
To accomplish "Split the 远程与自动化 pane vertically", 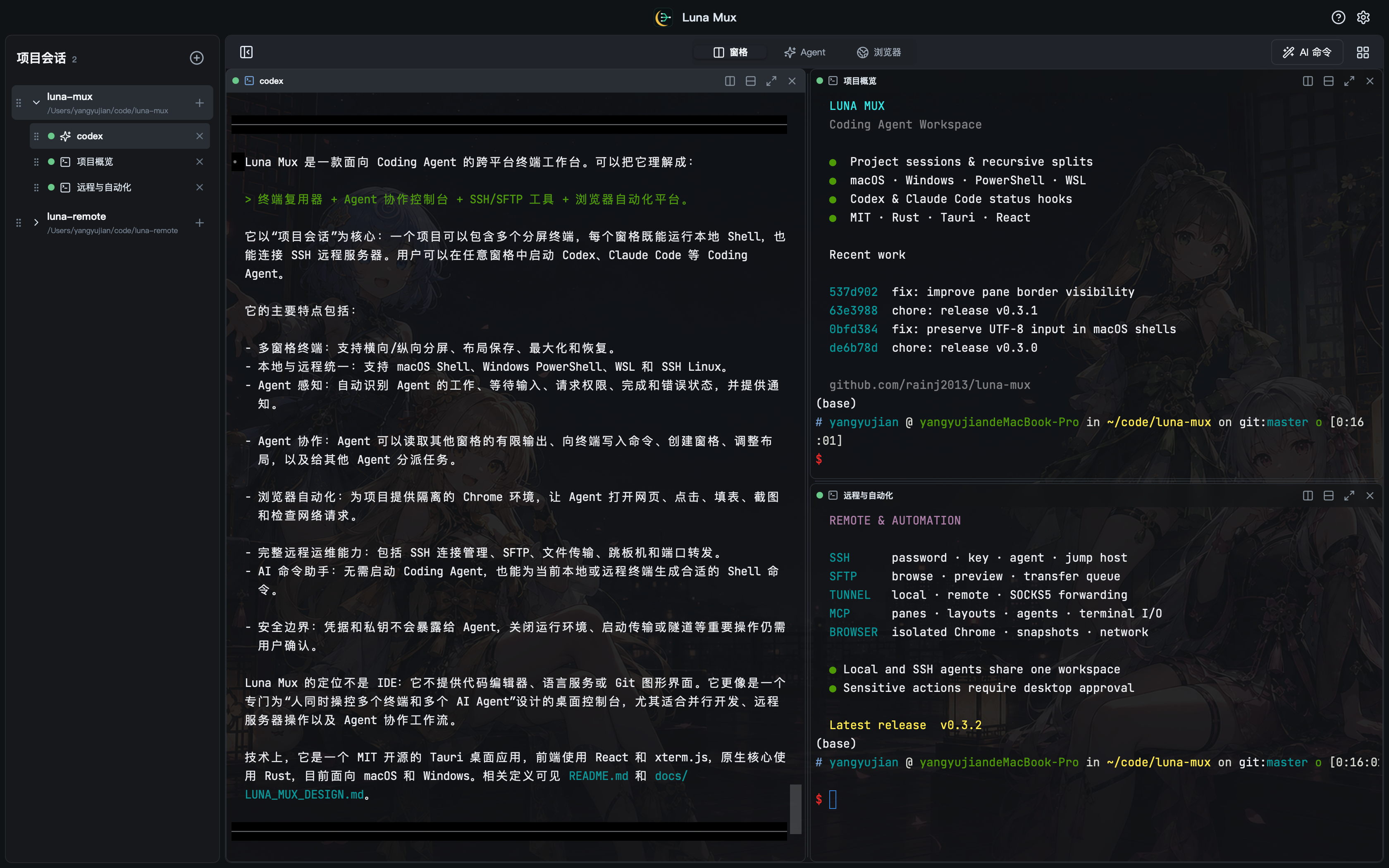I will (1308, 496).
